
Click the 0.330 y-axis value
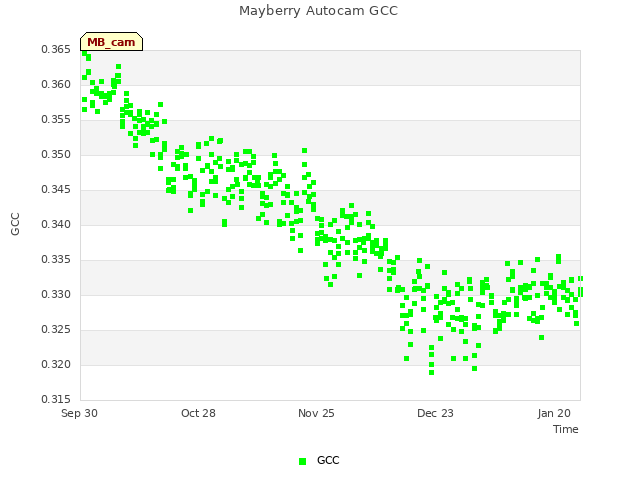click(56, 295)
